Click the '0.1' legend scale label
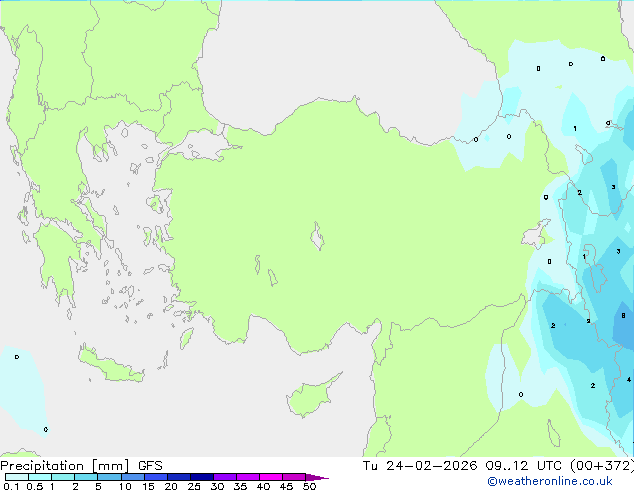This screenshot has width=634, height=490. [x=11, y=486]
